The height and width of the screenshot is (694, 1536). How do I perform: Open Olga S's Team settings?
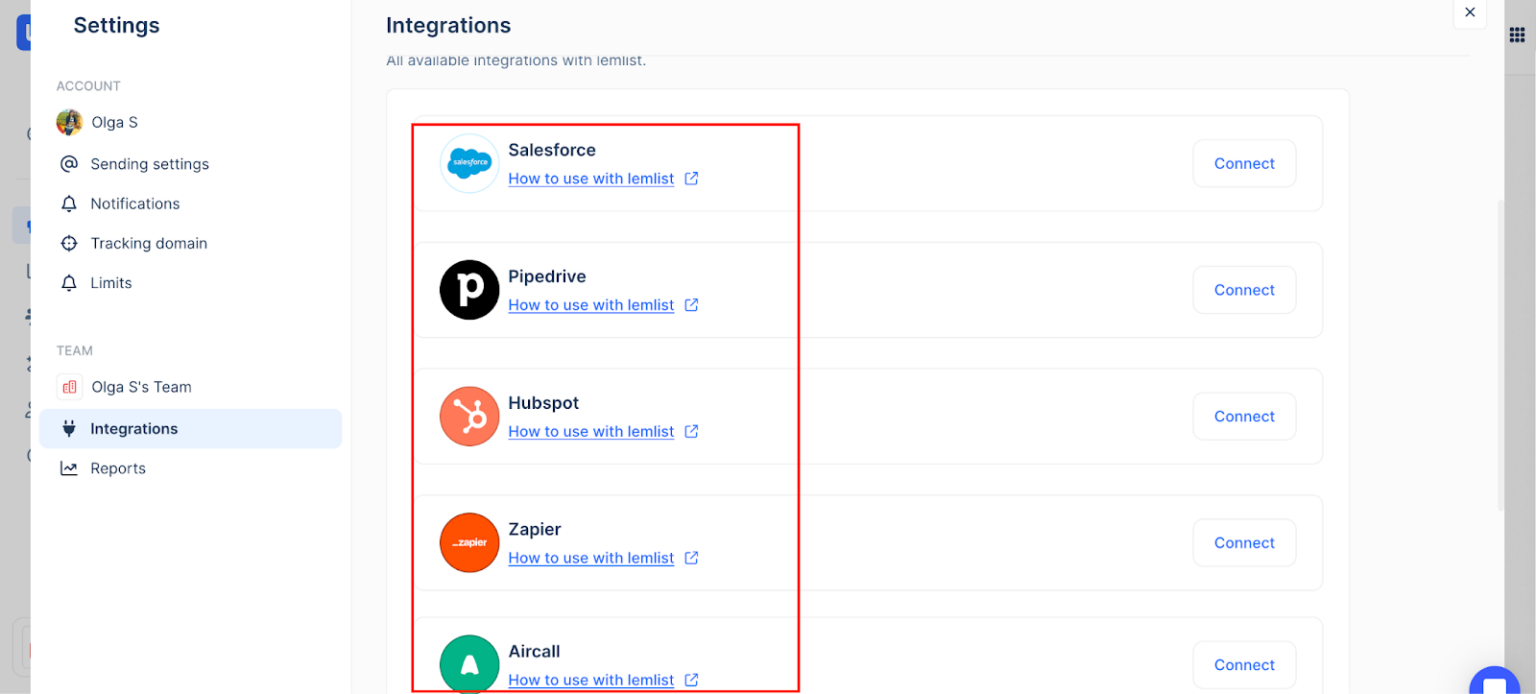click(x=141, y=387)
